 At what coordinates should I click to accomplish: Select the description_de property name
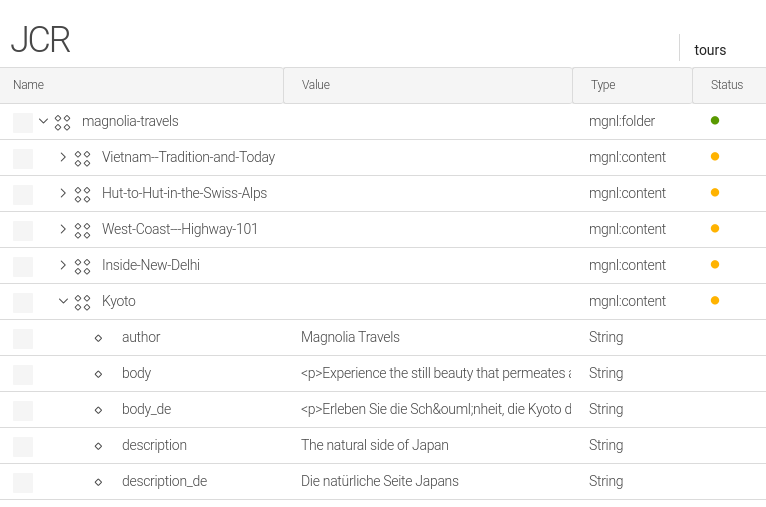pos(165,481)
